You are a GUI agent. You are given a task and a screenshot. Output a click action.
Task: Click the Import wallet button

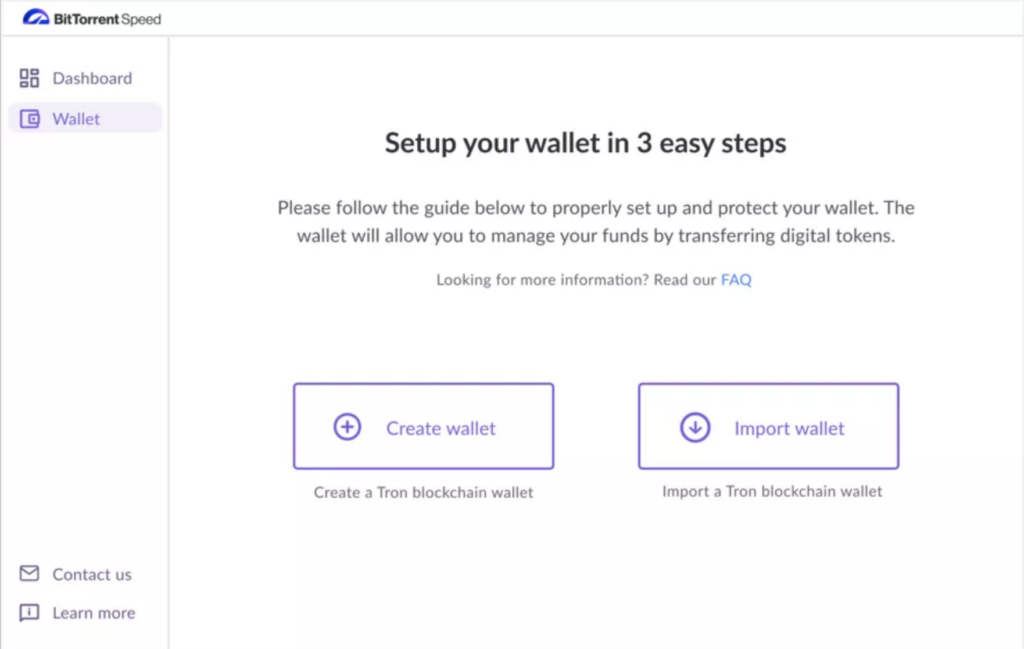click(x=769, y=426)
